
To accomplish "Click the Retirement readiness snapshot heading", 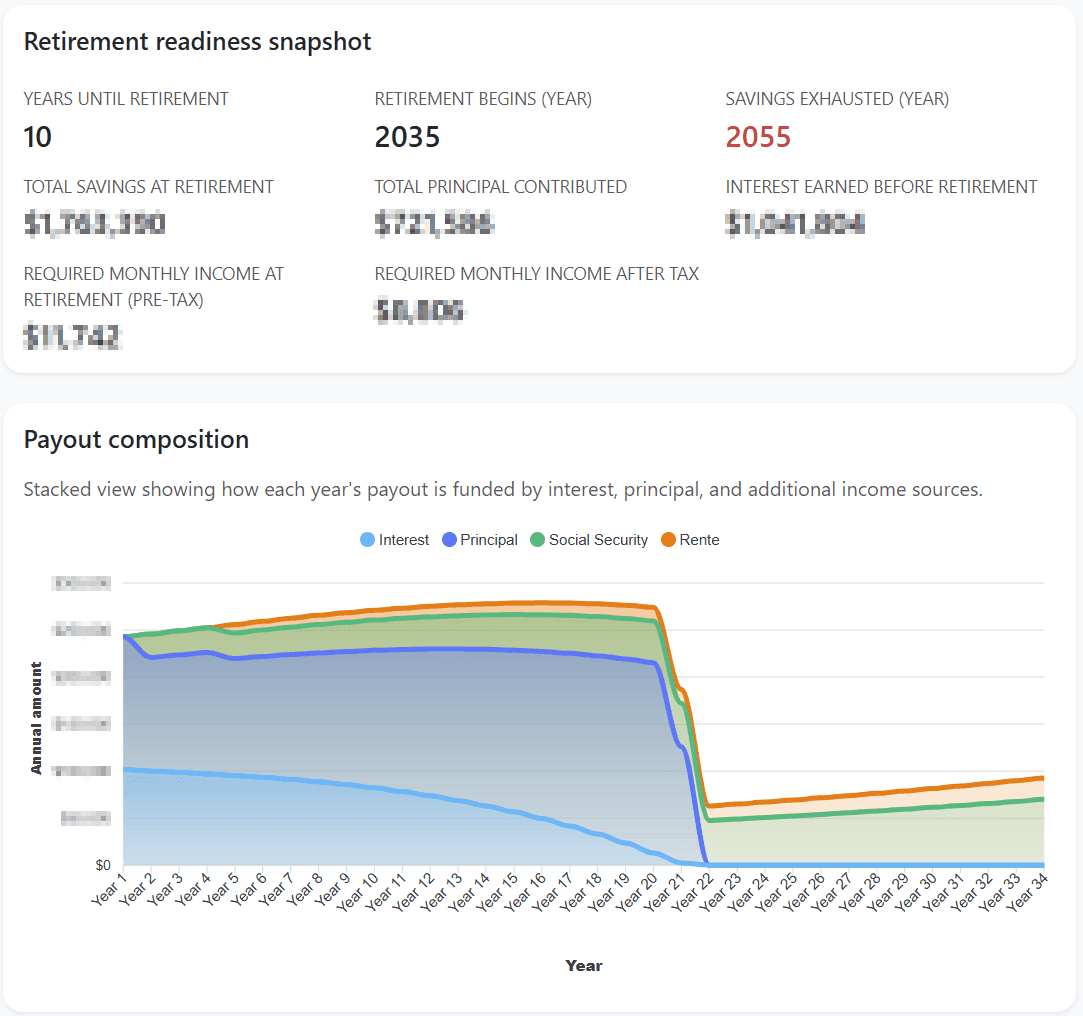I will tap(197, 41).
